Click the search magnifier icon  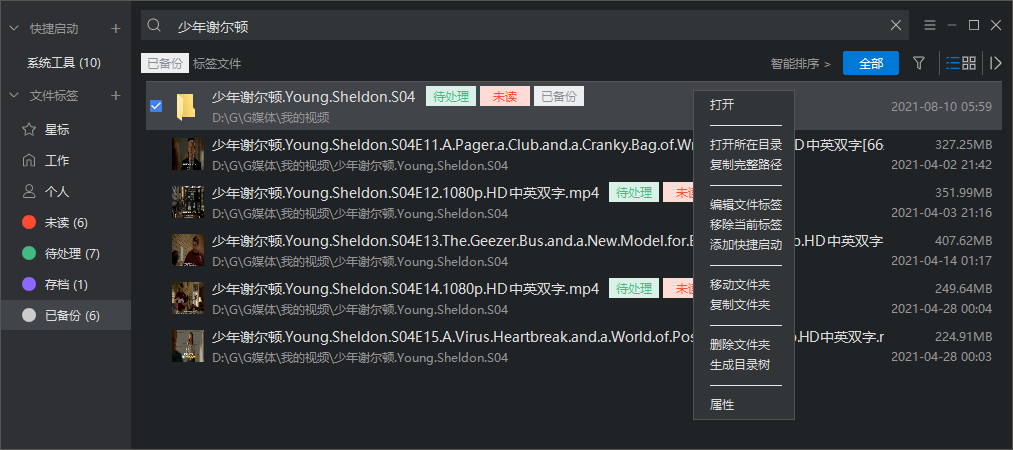click(x=155, y=26)
